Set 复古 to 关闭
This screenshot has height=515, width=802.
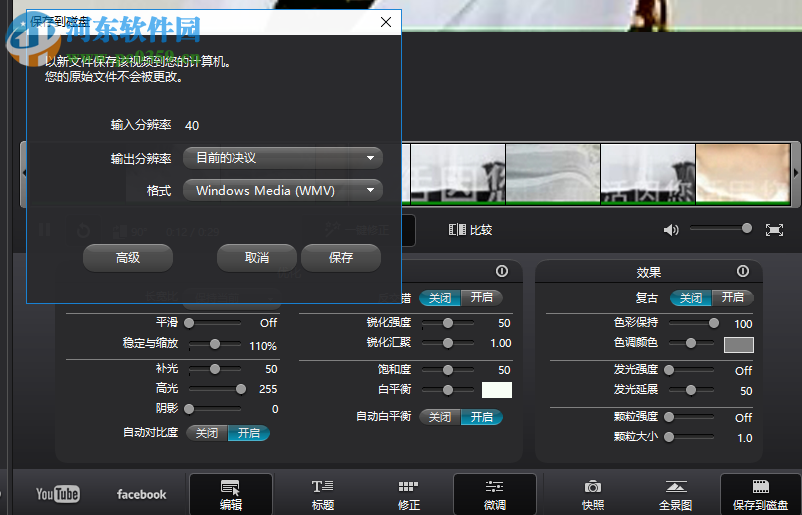click(690, 298)
